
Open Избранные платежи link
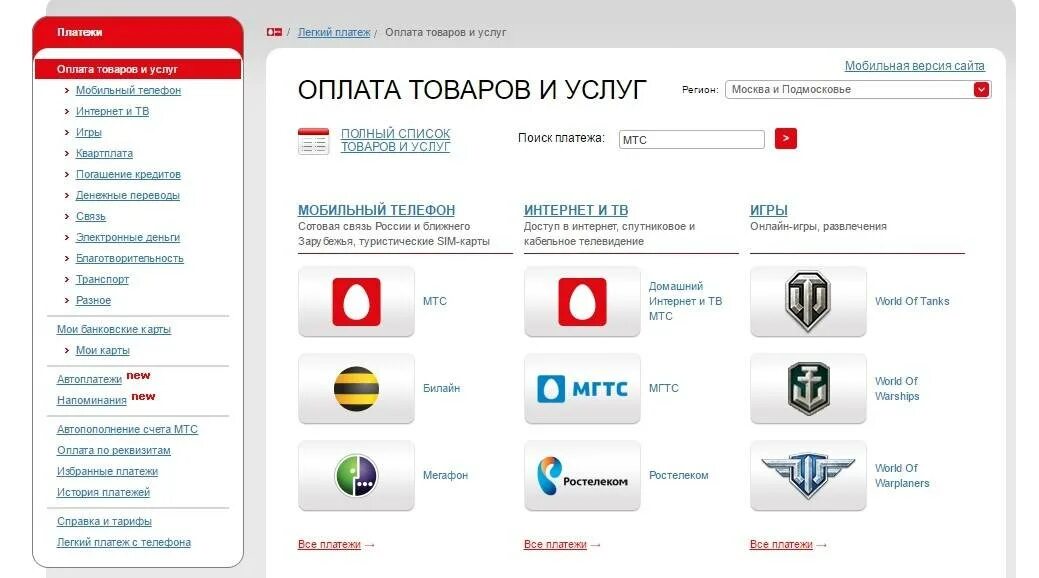tap(107, 471)
